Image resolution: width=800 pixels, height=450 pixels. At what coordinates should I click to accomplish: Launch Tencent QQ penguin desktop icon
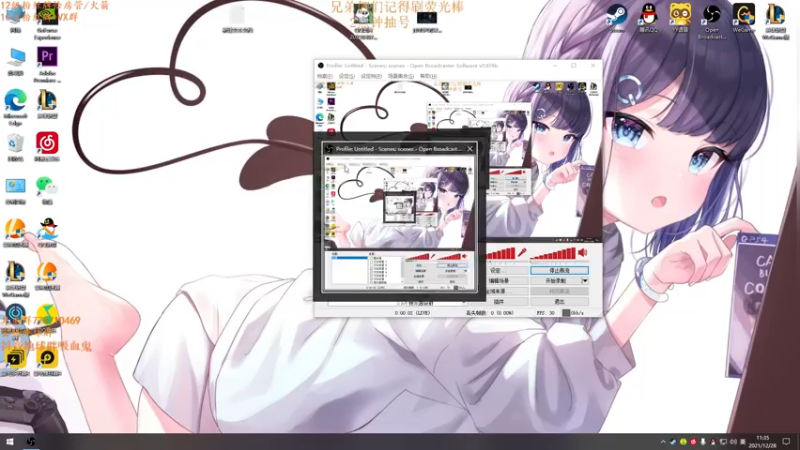[648, 18]
